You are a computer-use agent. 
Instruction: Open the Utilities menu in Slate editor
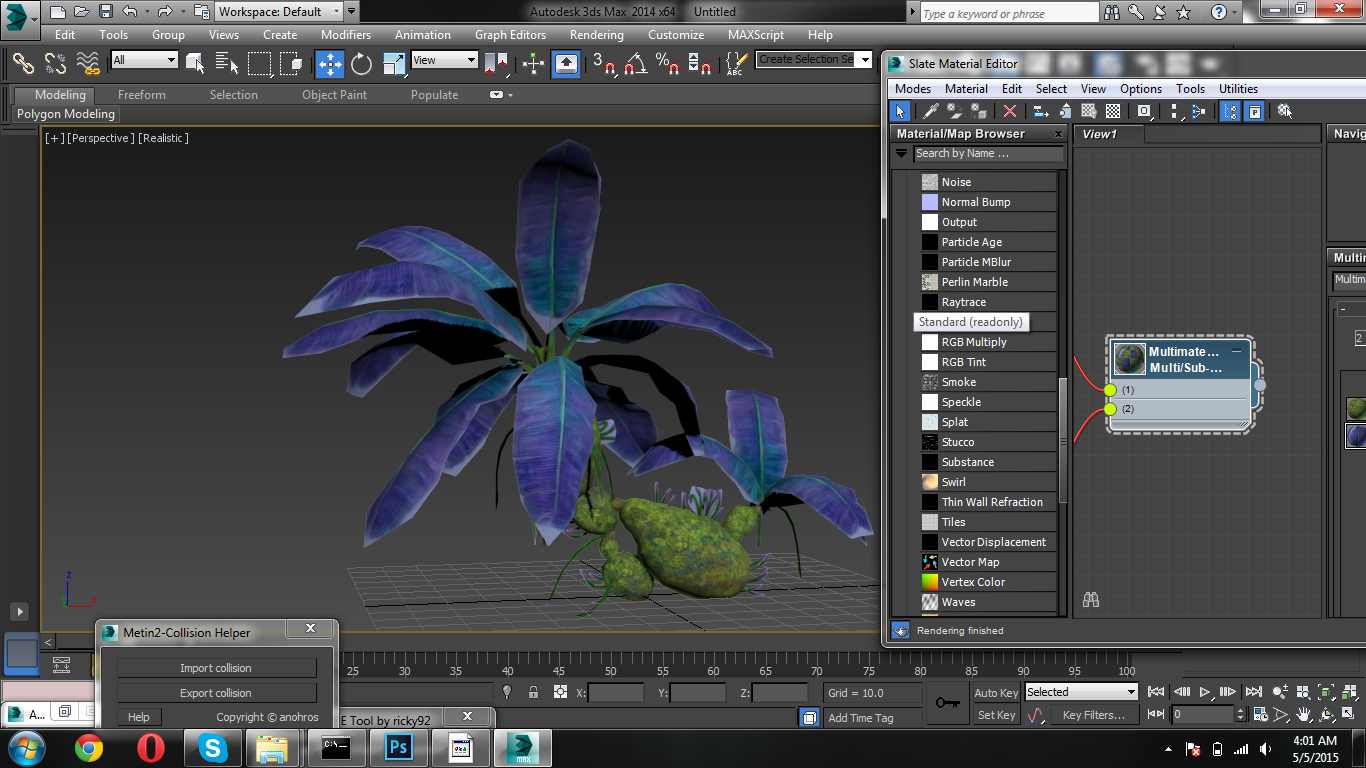pos(1238,88)
